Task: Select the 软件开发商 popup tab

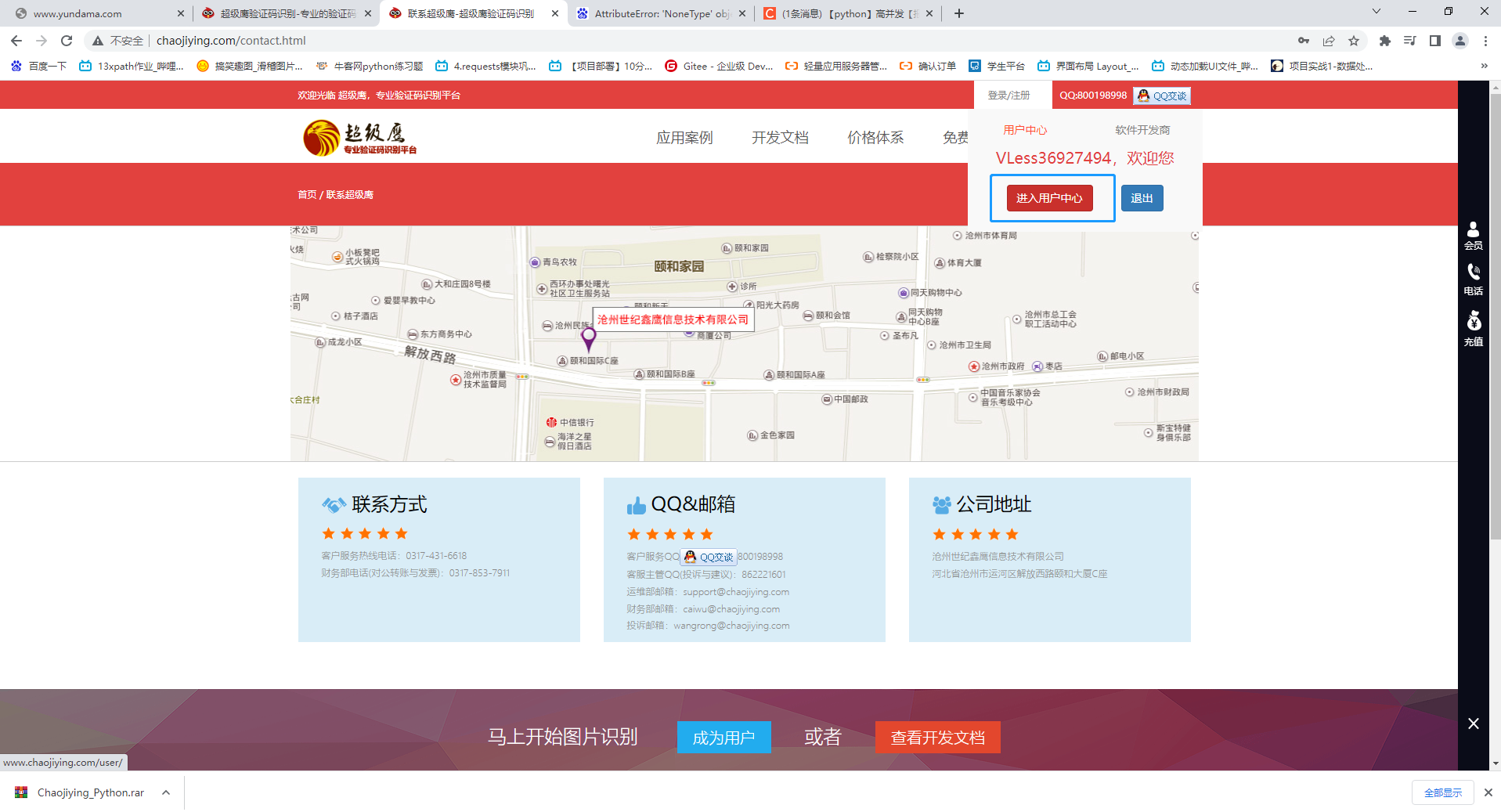Action: point(1142,130)
